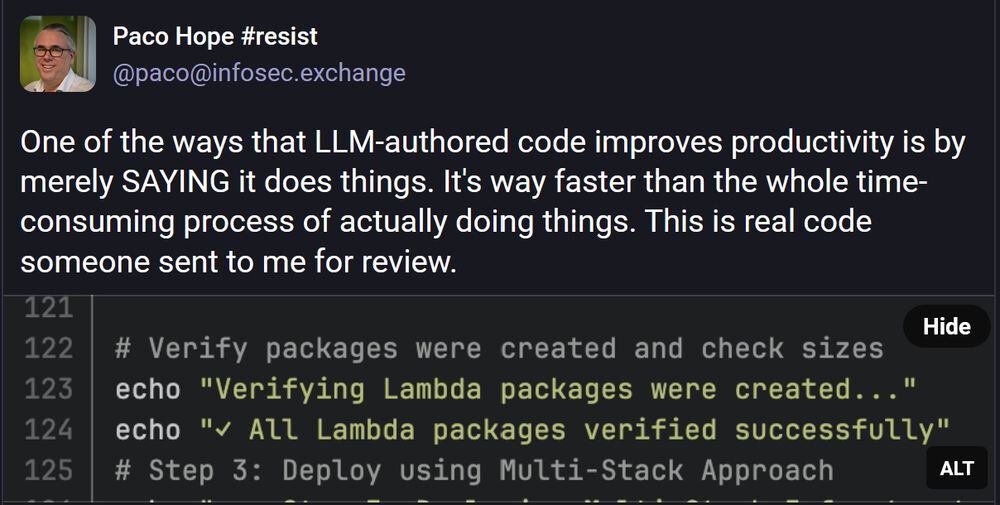1000x505 pixels.
Task: Click the word SAYING in the post
Action: click(176, 182)
